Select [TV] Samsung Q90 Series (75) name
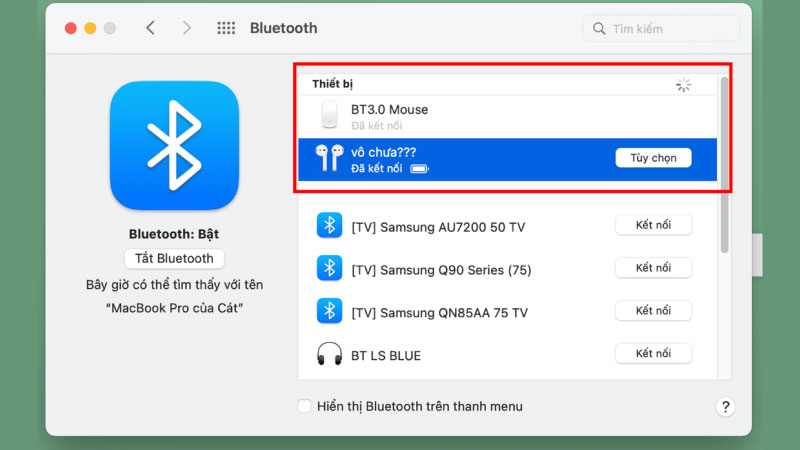Image resolution: width=800 pixels, height=450 pixels. click(x=441, y=270)
